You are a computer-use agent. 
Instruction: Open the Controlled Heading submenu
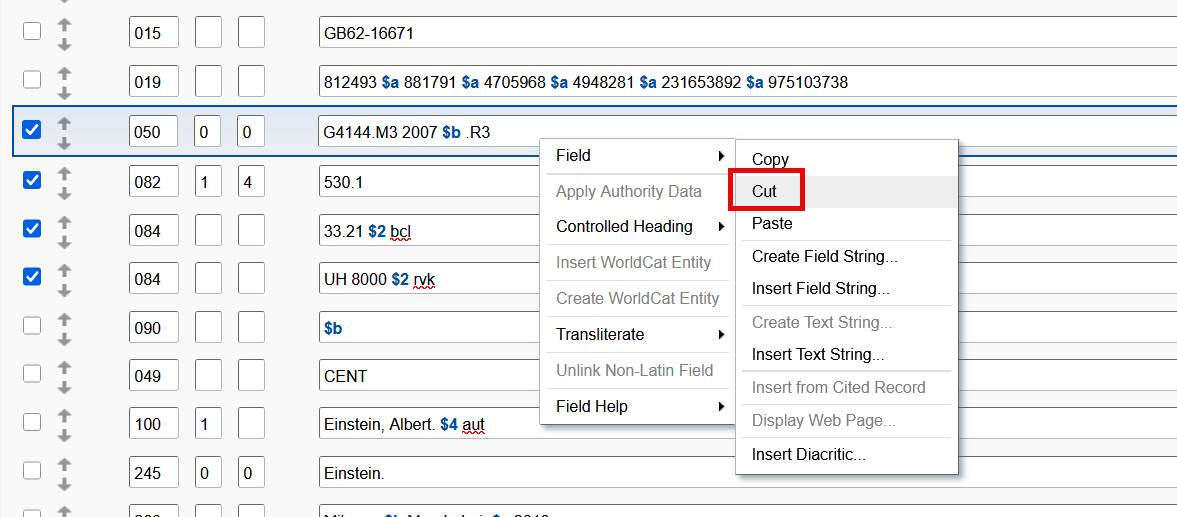point(638,227)
